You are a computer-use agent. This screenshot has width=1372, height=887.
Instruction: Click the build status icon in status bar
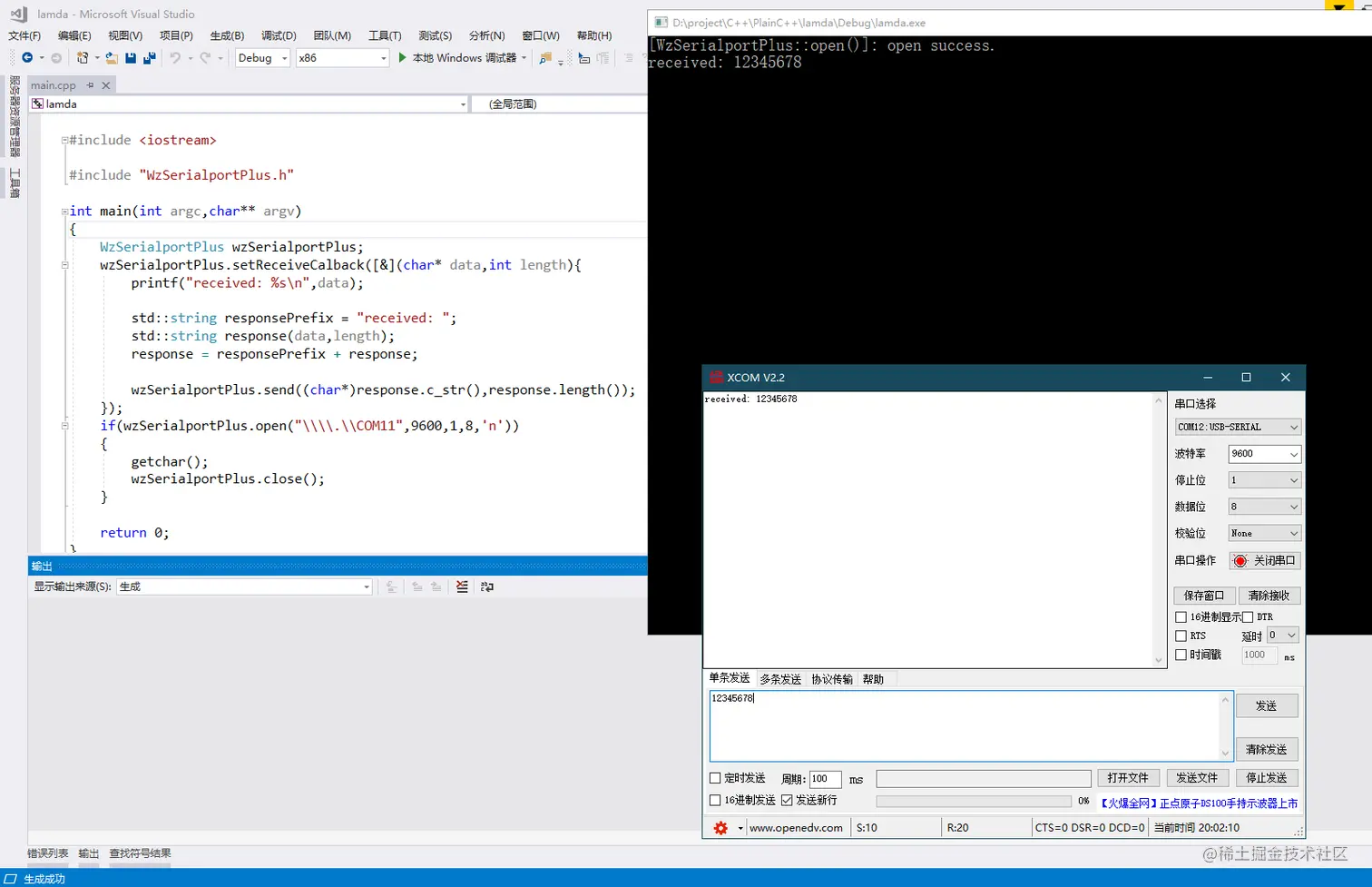tap(11, 879)
